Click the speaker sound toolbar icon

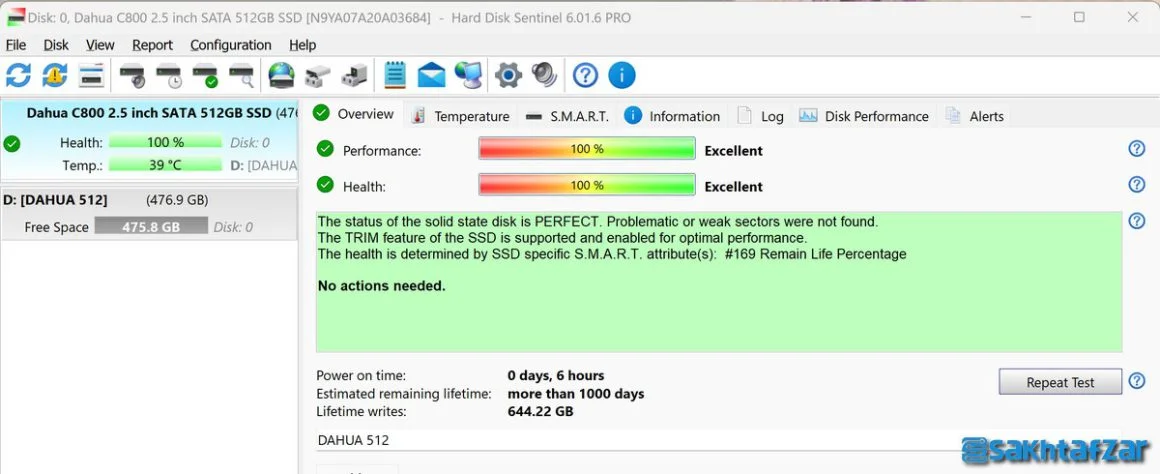tap(544, 75)
